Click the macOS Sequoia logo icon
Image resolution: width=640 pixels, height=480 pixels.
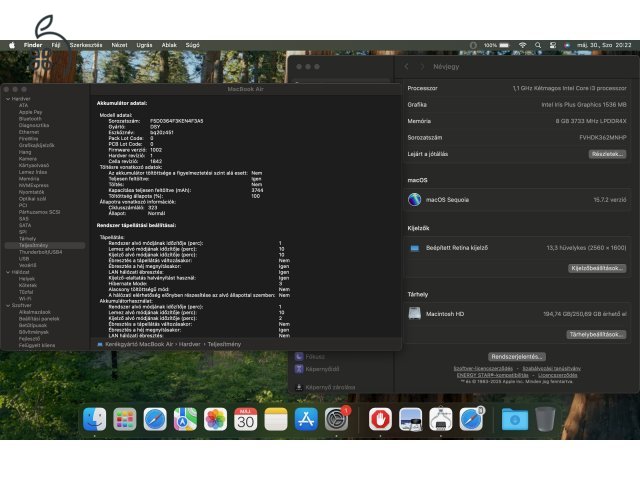point(415,200)
